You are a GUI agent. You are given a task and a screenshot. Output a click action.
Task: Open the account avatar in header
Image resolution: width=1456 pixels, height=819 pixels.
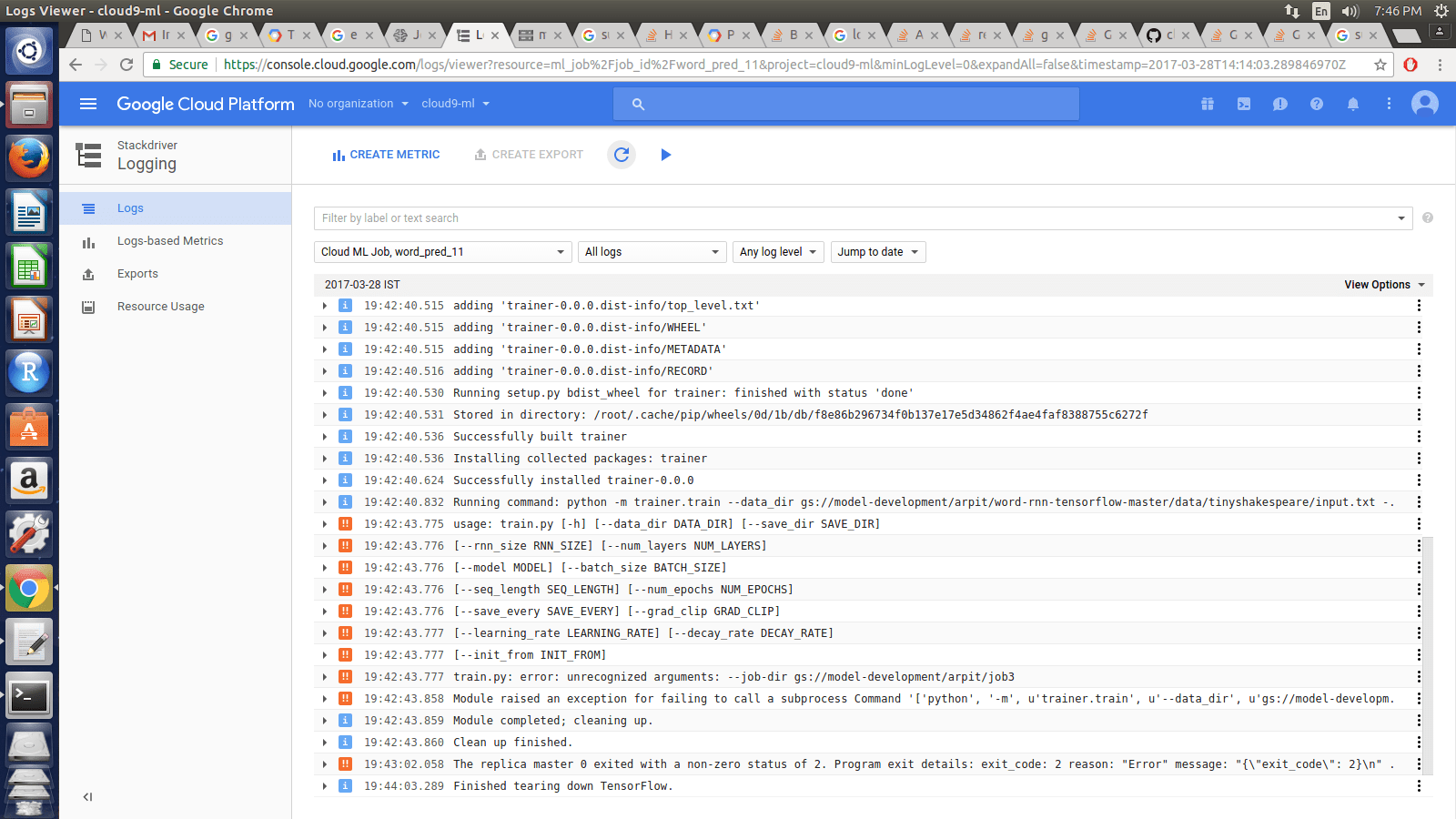point(1425,104)
